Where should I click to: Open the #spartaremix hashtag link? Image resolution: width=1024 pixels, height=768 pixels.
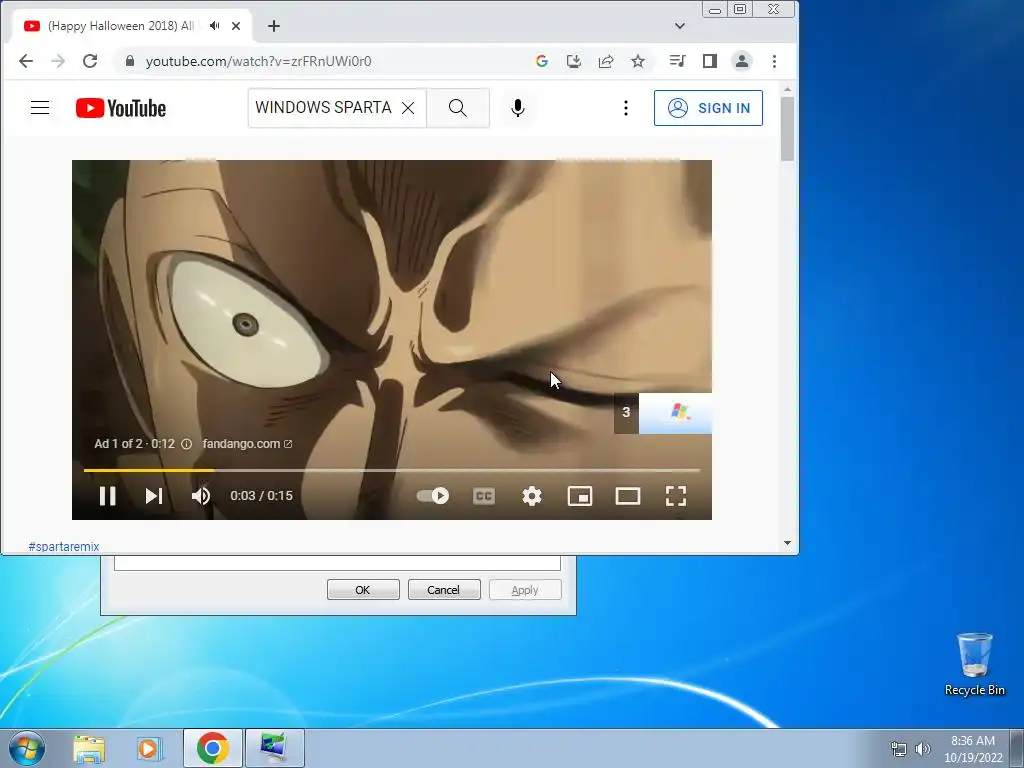[x=64, y=547]
